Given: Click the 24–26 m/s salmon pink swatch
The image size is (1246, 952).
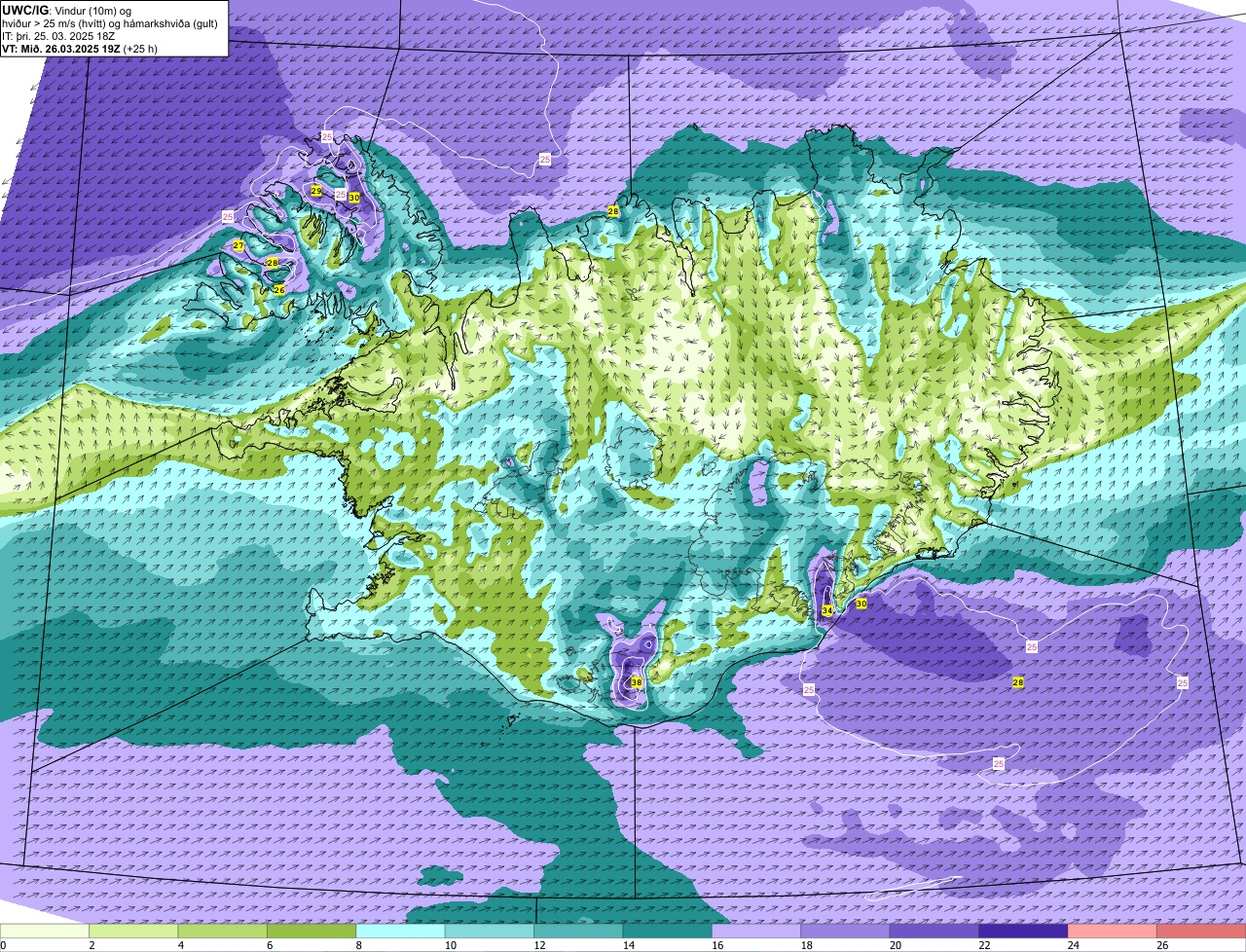Looking at the screenshot, I should click(1113, 931).
